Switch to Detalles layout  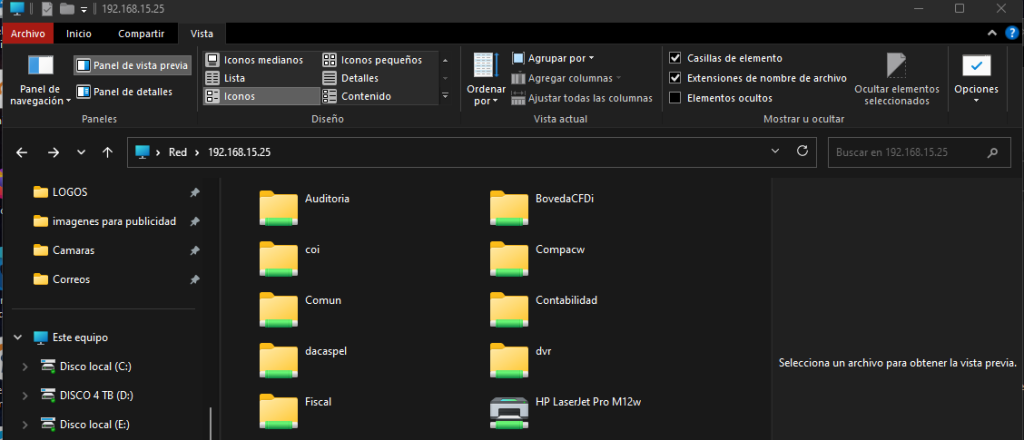(351, 78)
